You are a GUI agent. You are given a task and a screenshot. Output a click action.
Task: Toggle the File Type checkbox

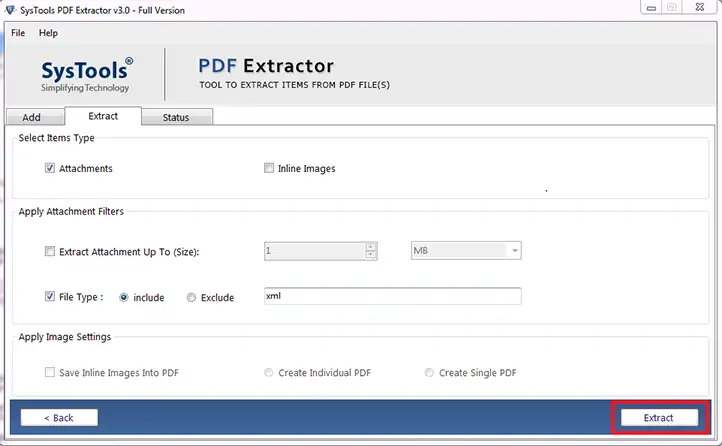tap(50, 296)
